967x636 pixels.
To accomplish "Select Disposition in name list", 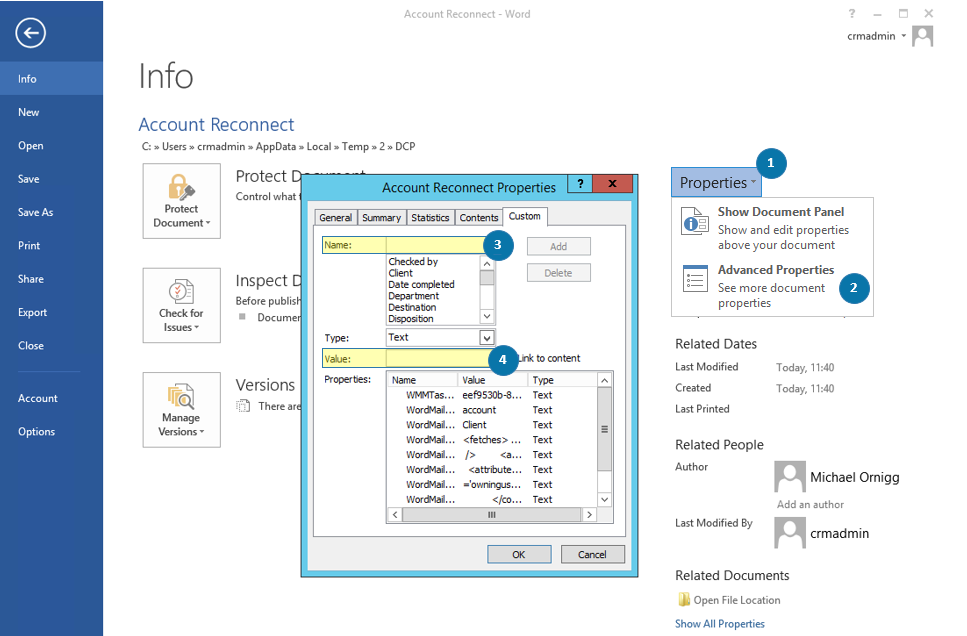I will 411,319.
